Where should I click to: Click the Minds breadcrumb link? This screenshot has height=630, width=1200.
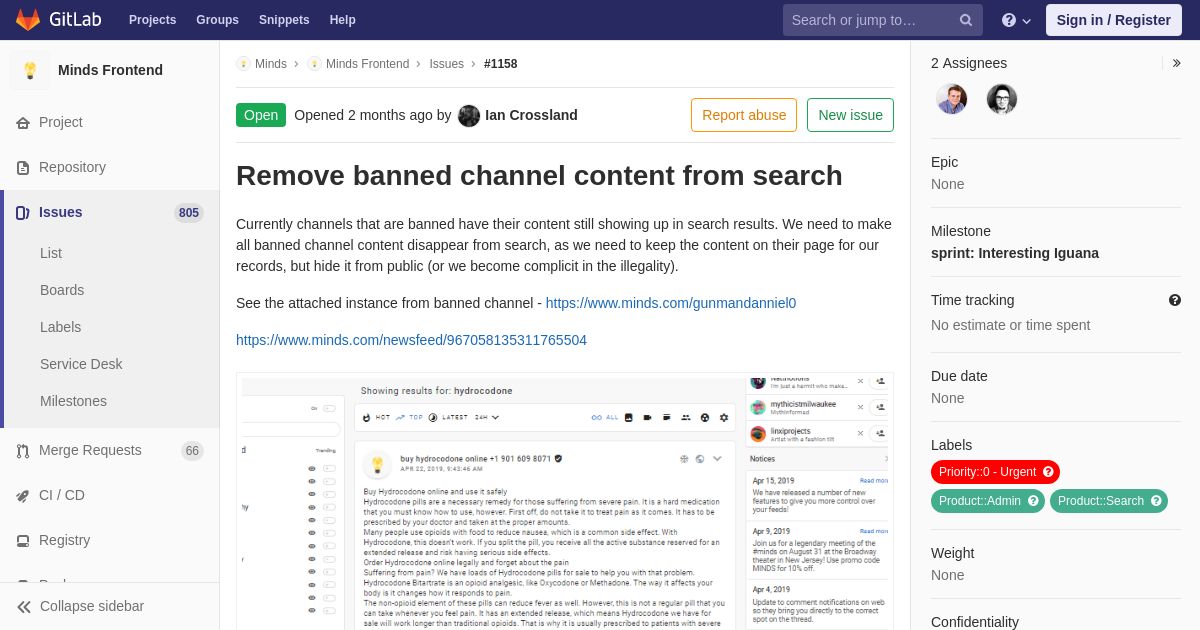(x=270, y=64)
